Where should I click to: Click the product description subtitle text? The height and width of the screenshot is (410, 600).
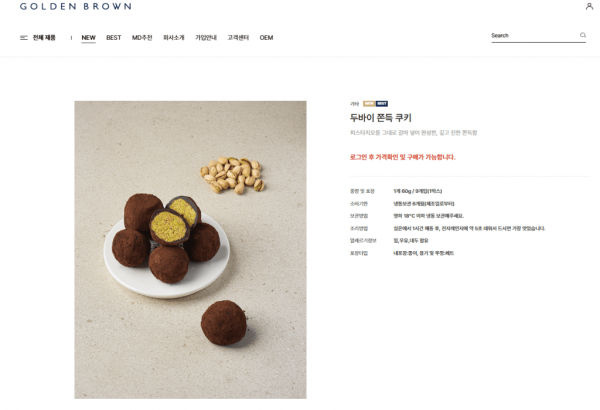tap(414, 133)
